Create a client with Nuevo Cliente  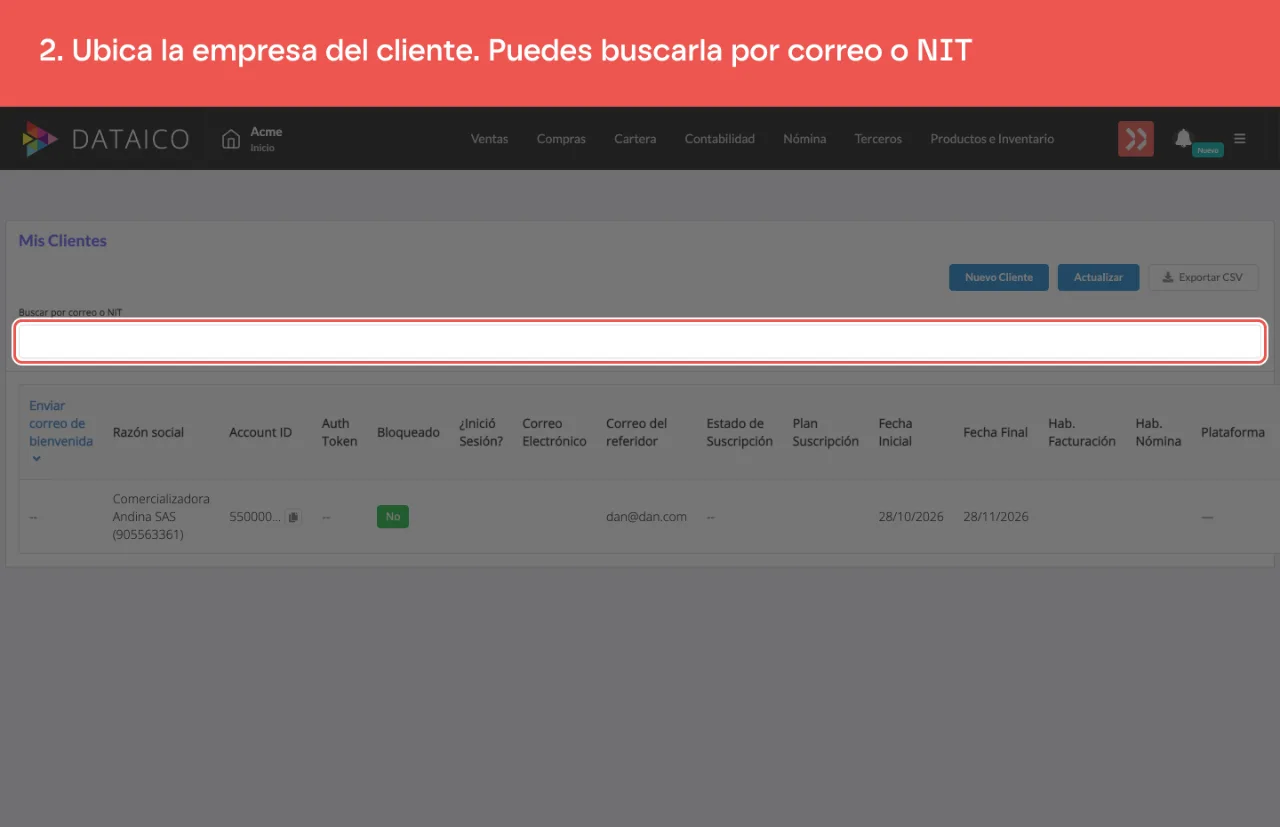(x=999, y=277)
